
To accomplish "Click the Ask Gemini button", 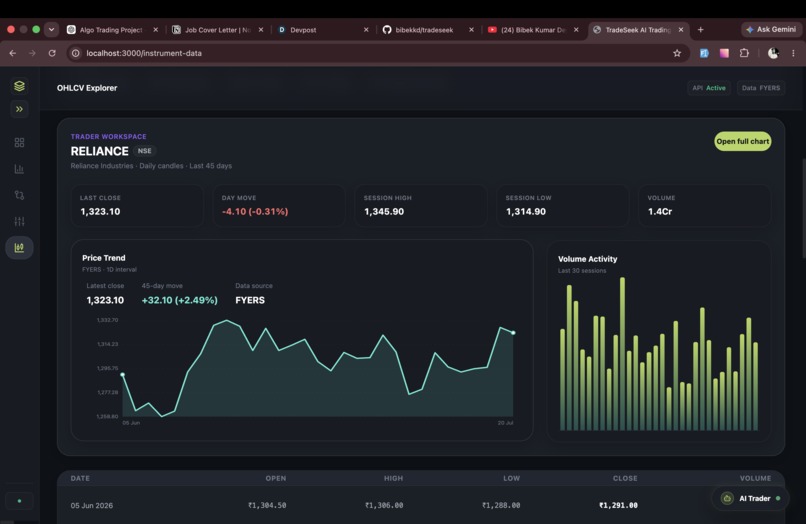I will tap(772, 29).
